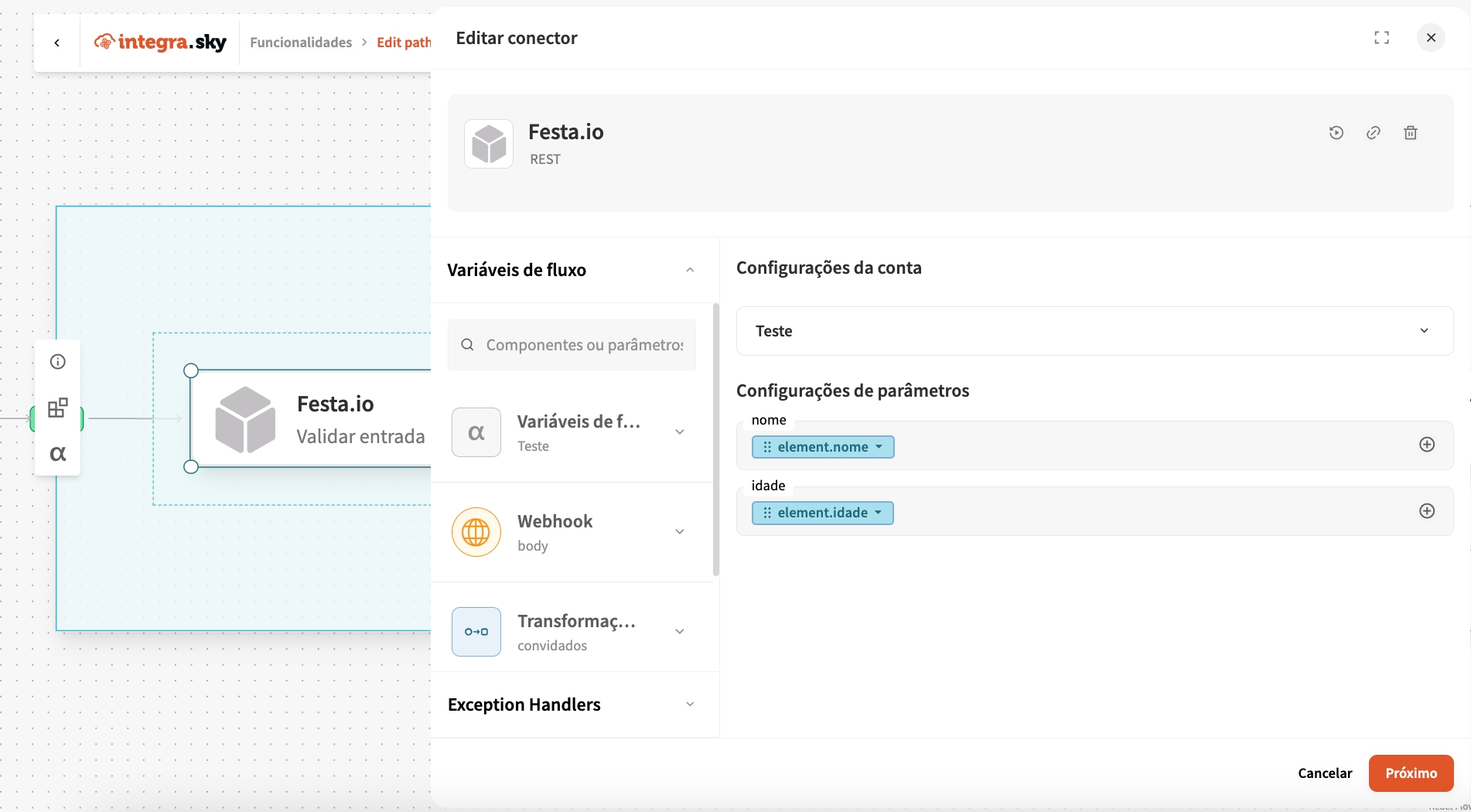Click the Cancelar button

(1325, 773)
